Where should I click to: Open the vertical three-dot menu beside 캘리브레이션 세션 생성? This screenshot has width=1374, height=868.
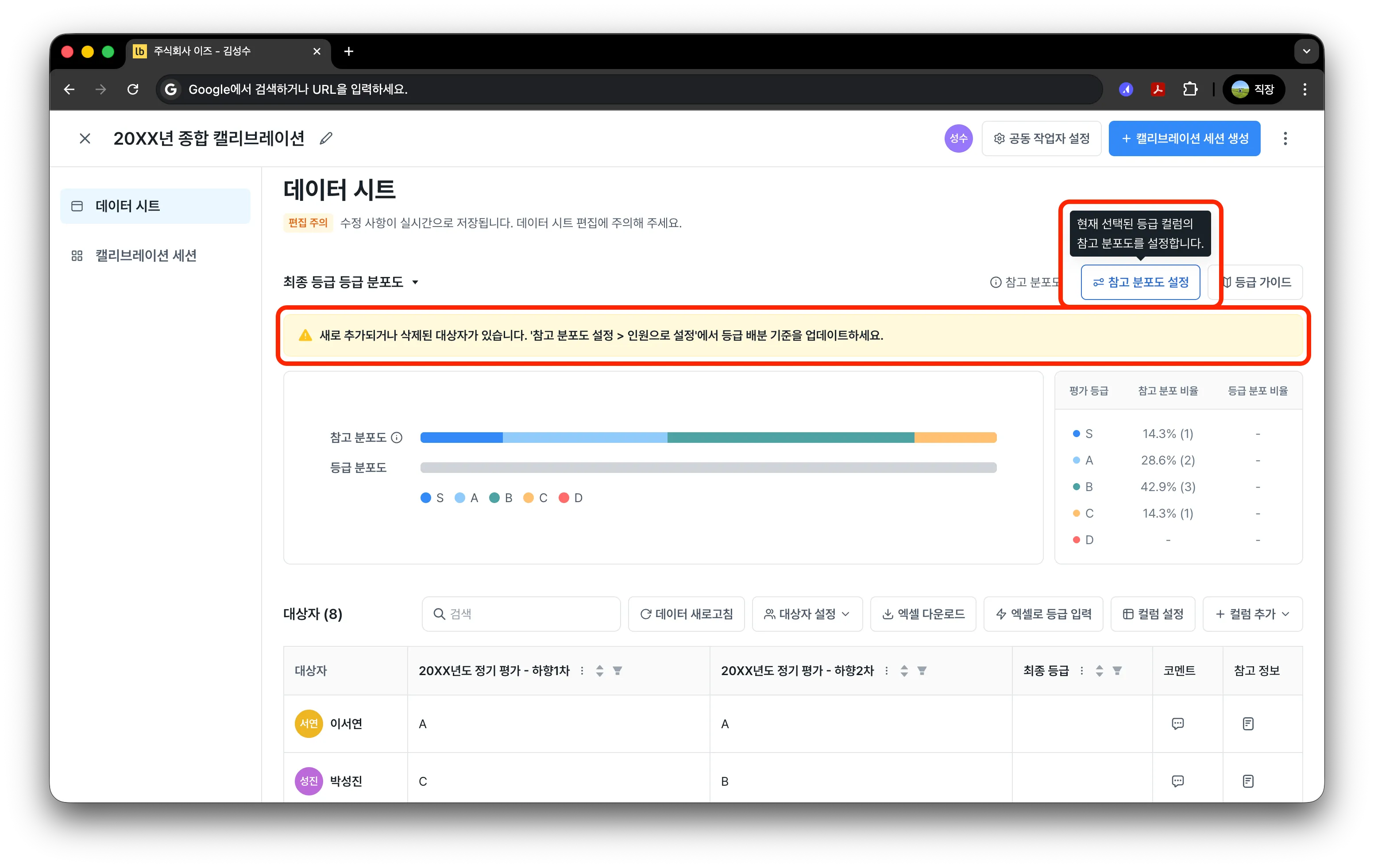pos(1285,138)
